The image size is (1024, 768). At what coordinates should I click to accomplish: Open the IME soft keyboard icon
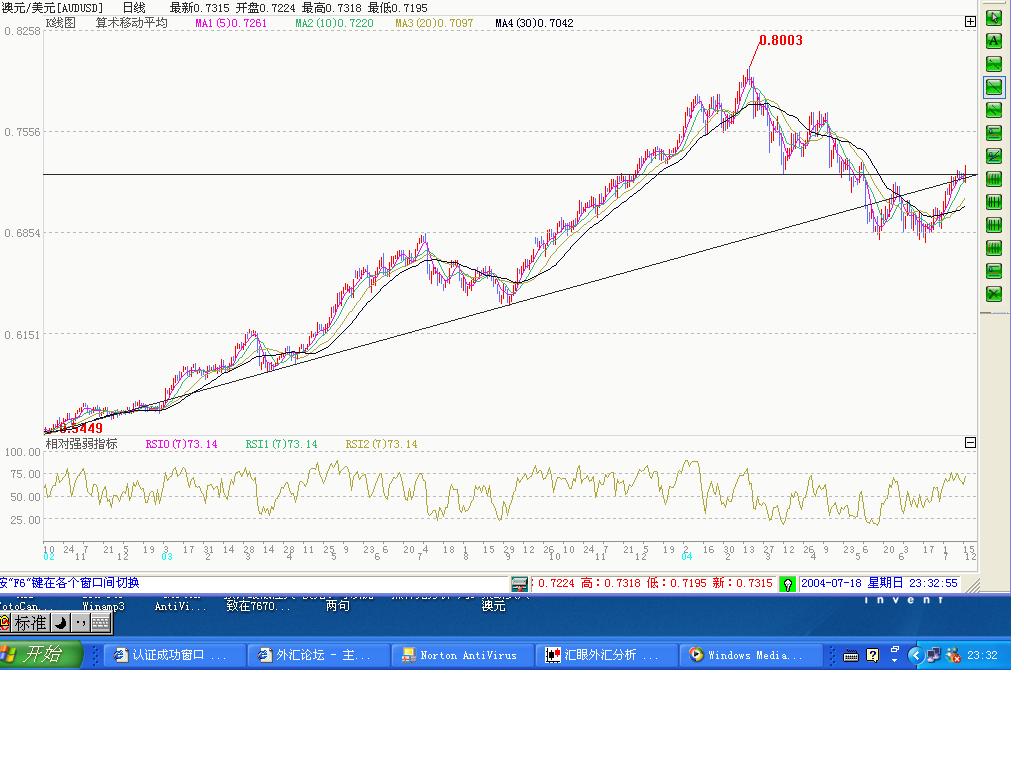coord(100,623)
